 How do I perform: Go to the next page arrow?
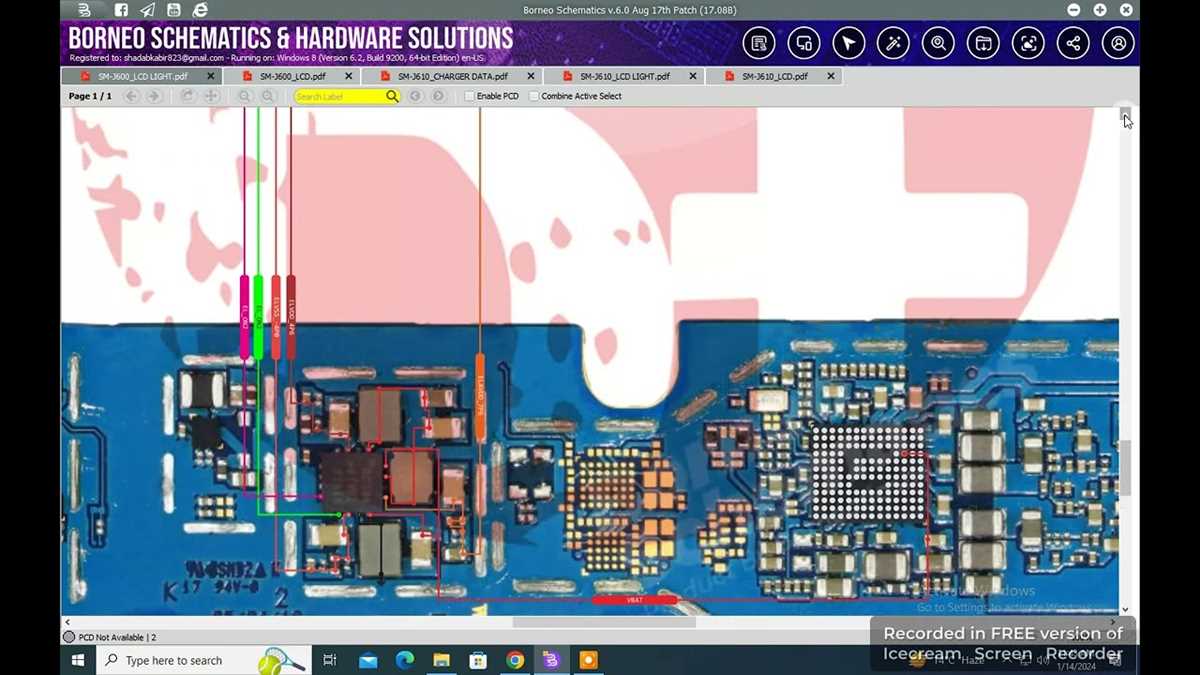[153, 96]
